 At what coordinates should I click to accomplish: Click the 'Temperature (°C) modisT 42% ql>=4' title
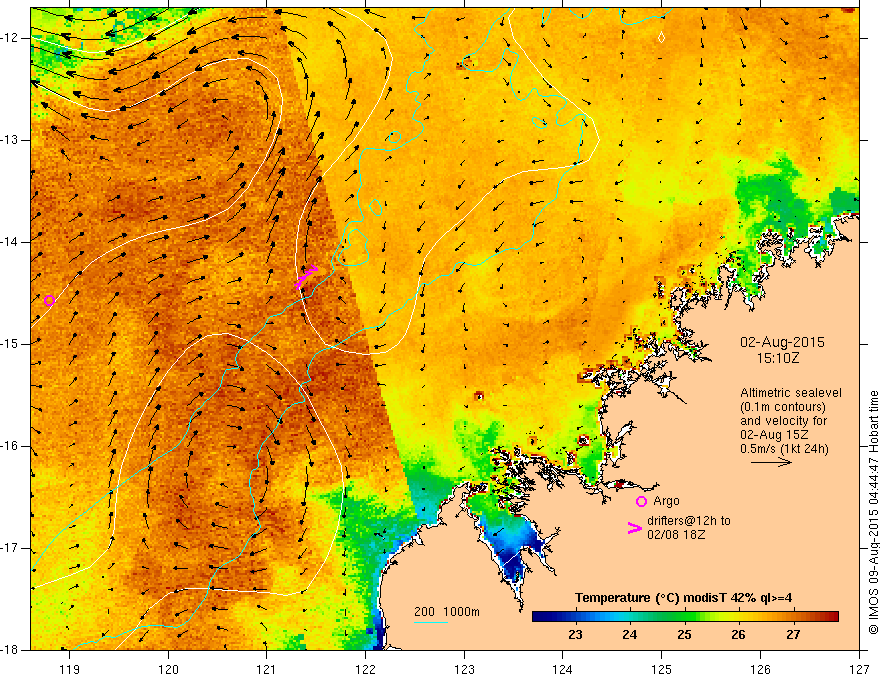(x=684, y=598)
